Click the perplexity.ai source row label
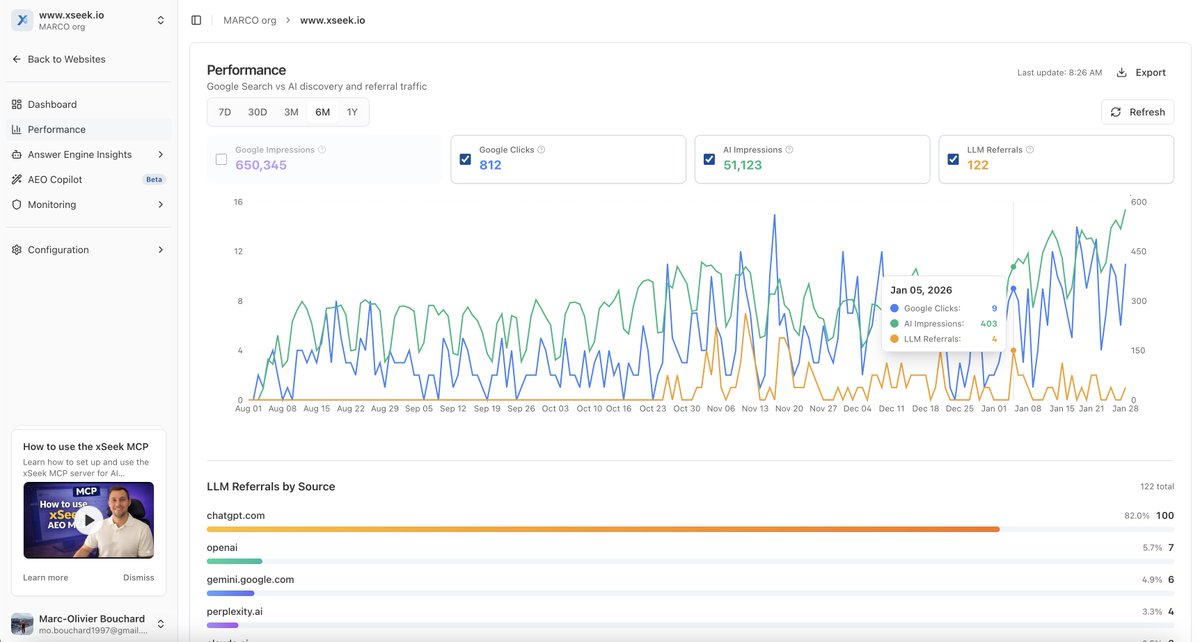Viewport: 1200px width, 642px height. 235,611
